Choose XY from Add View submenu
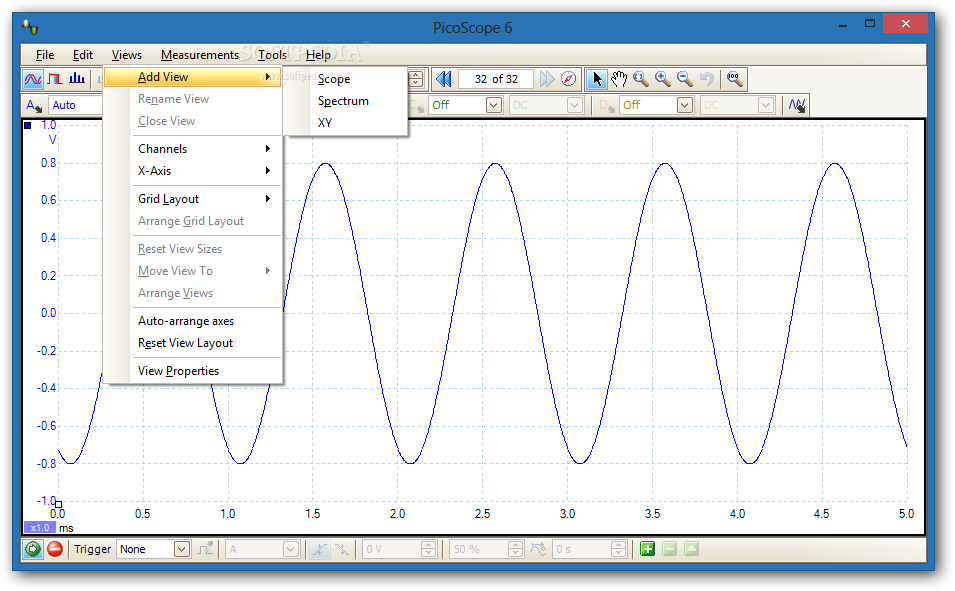The image size is (955, 591). coord(346,123)
